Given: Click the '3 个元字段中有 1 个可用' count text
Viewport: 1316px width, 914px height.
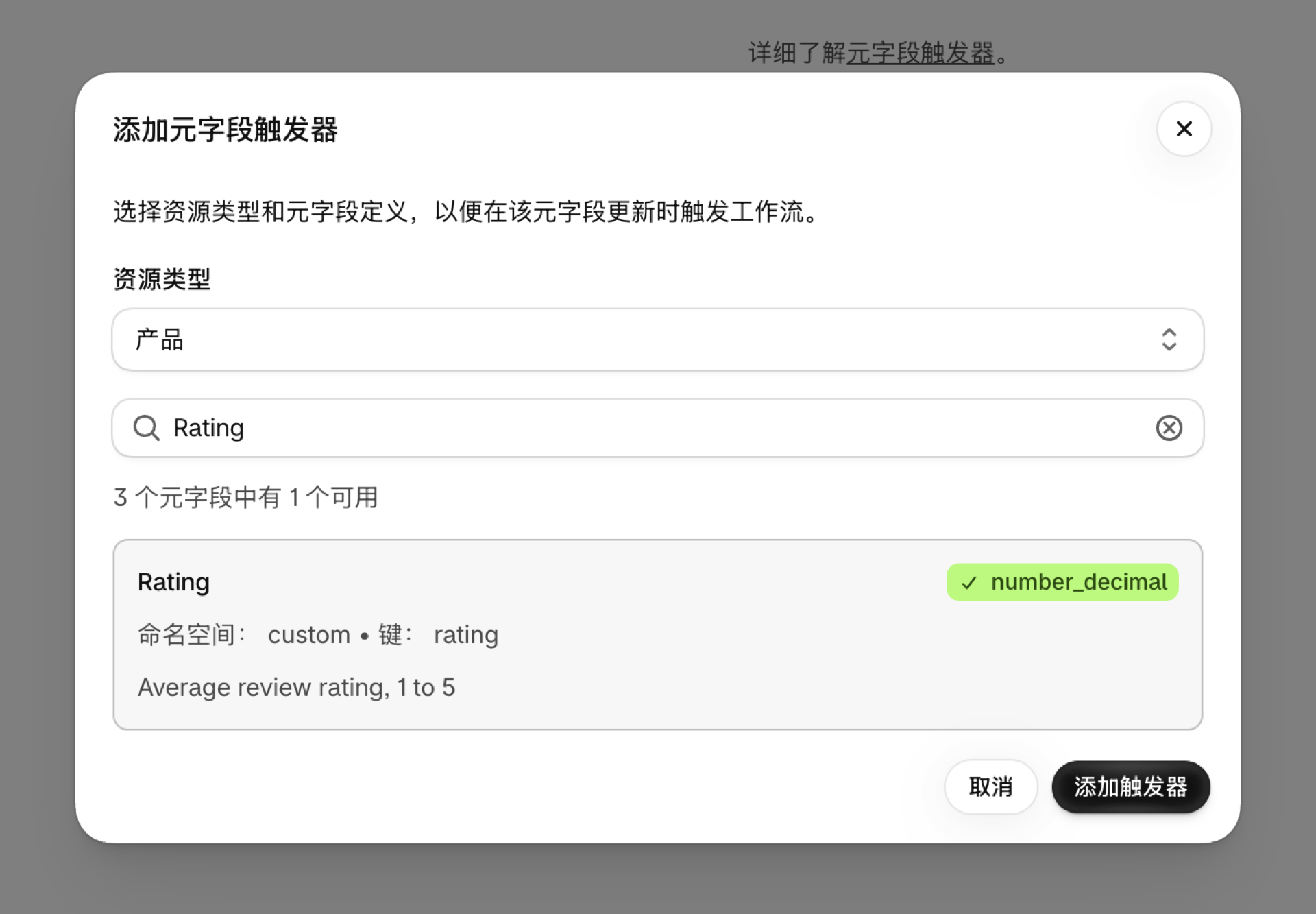Looking at the screenshot, I should pos(245,497).
